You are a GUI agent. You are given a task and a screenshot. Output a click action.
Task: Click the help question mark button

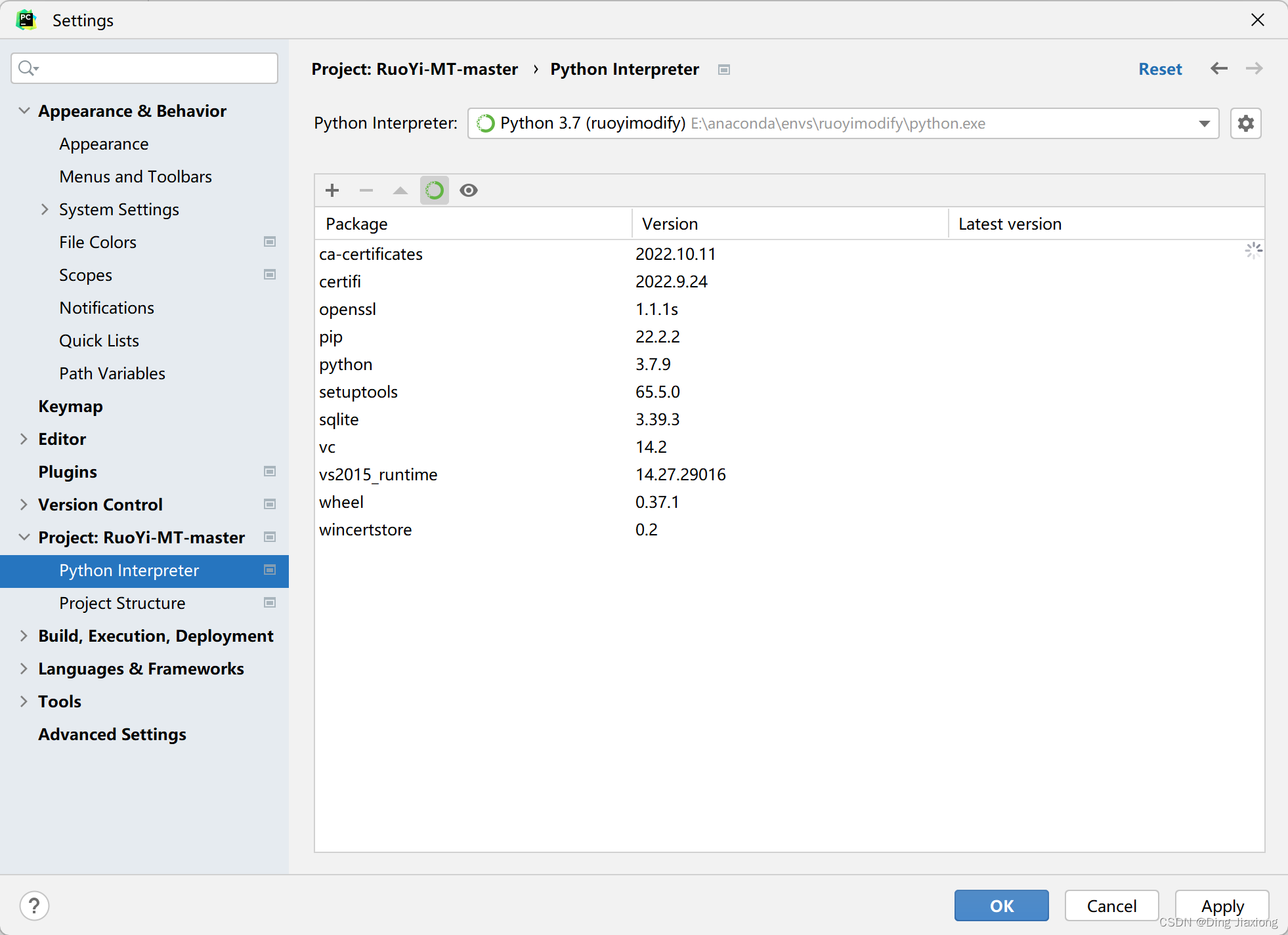34,906
